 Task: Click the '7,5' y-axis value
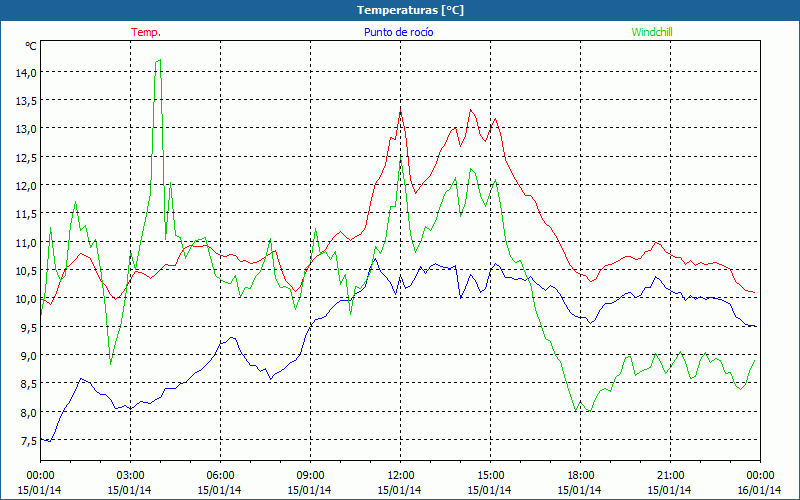(29, 441)
